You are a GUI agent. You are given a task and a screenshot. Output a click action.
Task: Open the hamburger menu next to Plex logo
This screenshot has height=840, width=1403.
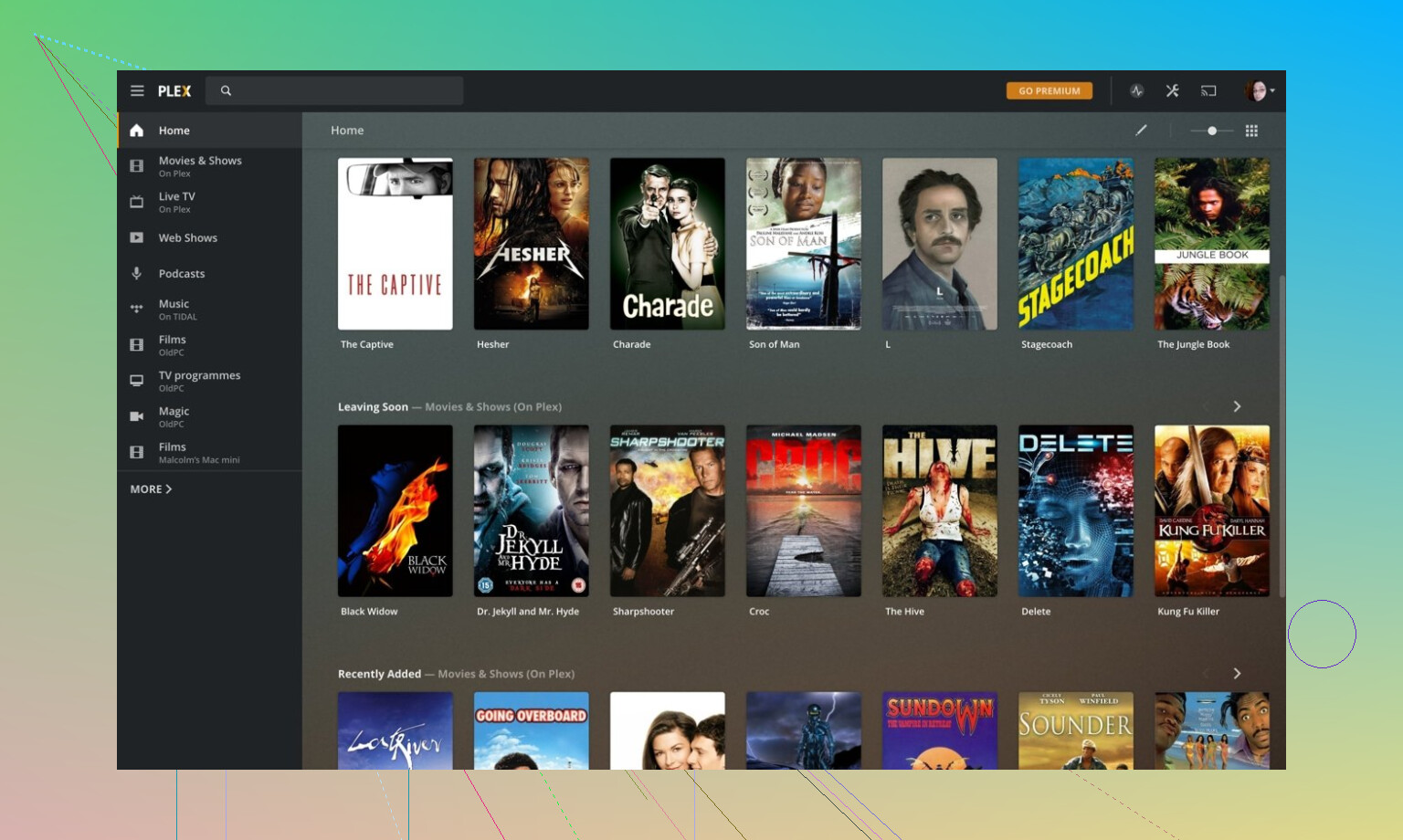pyautogui.click(x=137, y=91)
